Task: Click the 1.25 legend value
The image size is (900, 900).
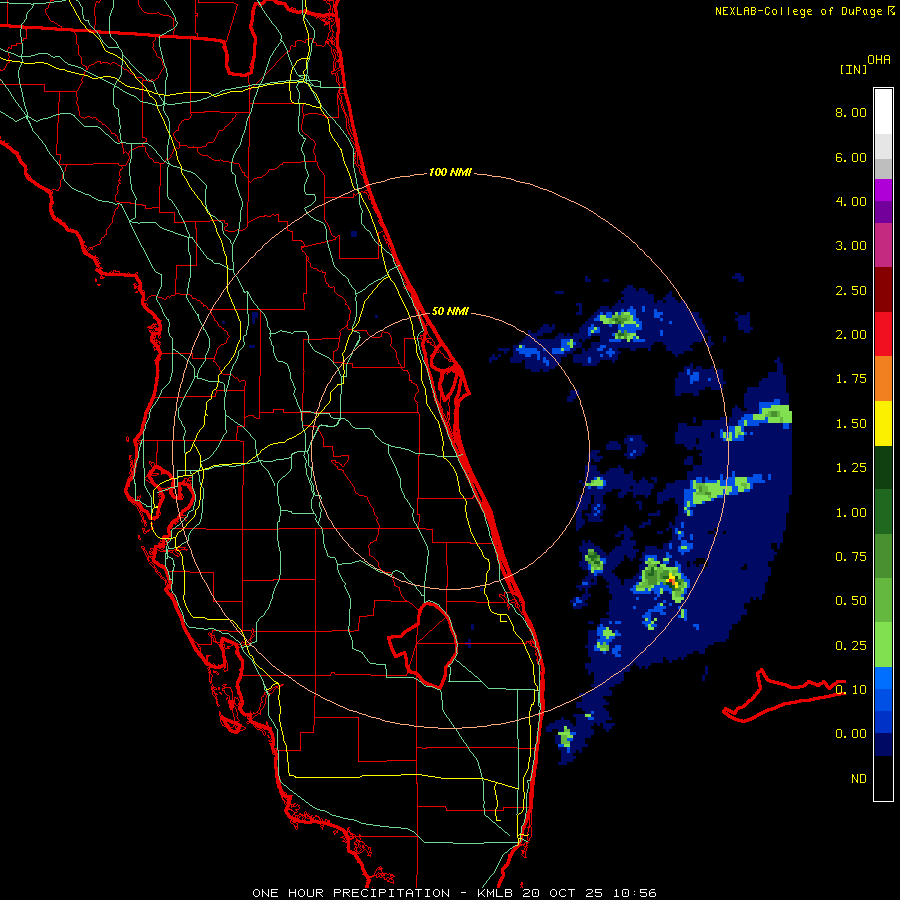Action: [x=851, y=468]
